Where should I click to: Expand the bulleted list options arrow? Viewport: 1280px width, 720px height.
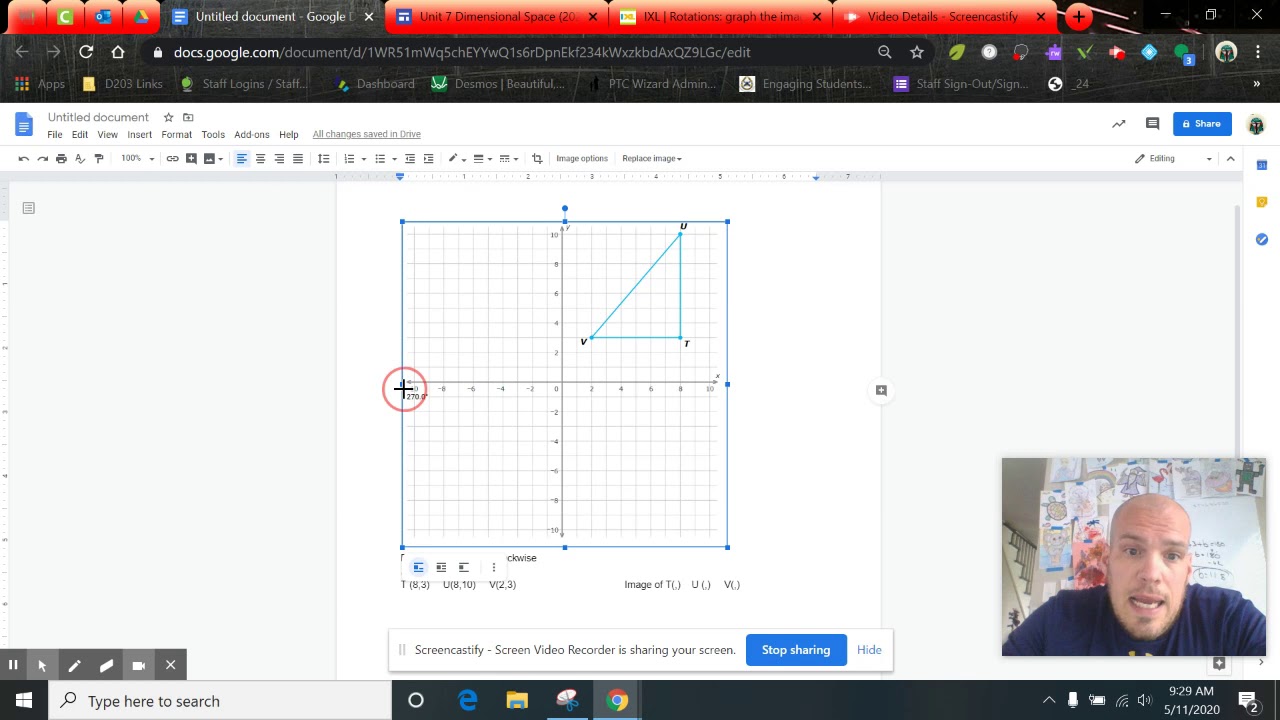point(395,158)
